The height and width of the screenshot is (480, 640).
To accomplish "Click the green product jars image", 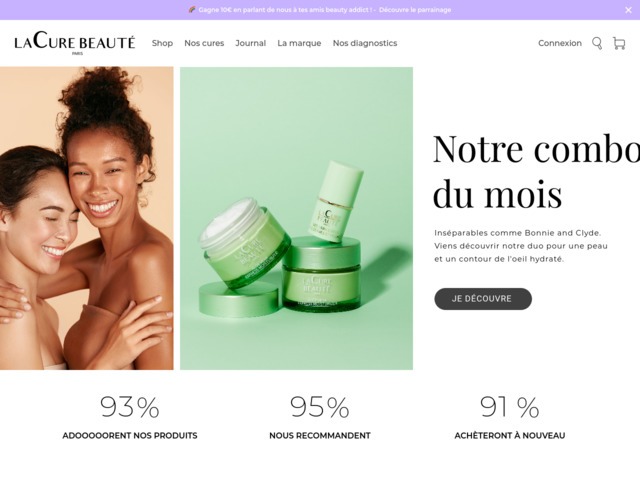I will click(296, 218).
